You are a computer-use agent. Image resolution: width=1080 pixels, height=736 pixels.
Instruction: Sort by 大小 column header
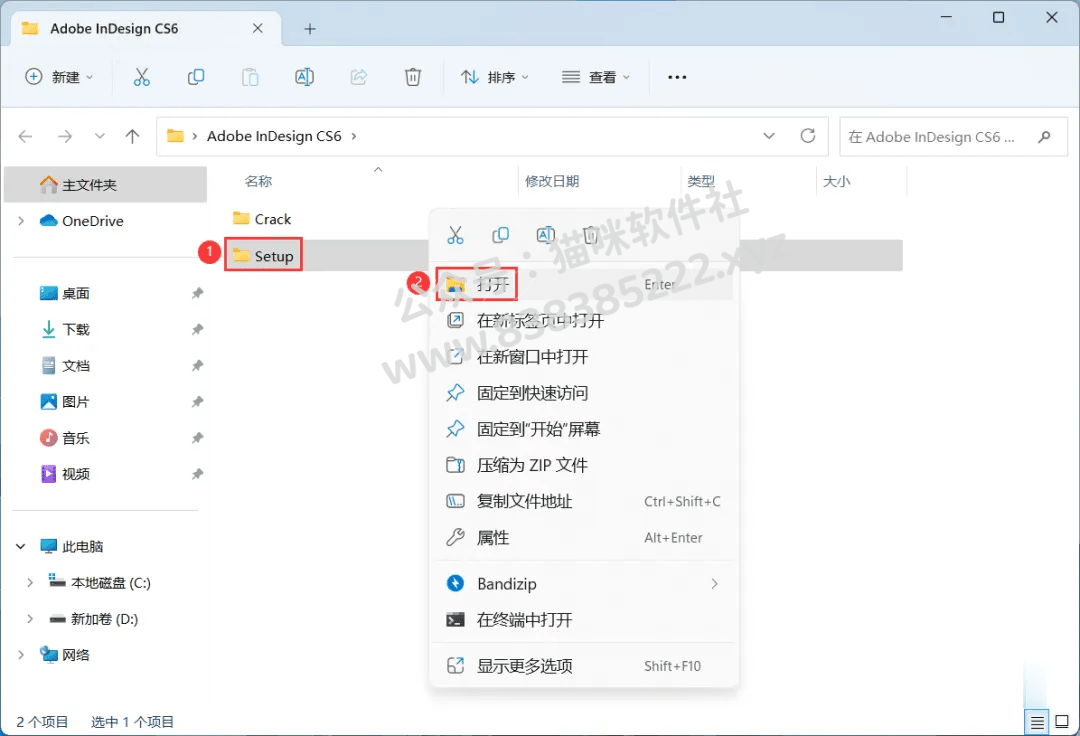(836, 181)
